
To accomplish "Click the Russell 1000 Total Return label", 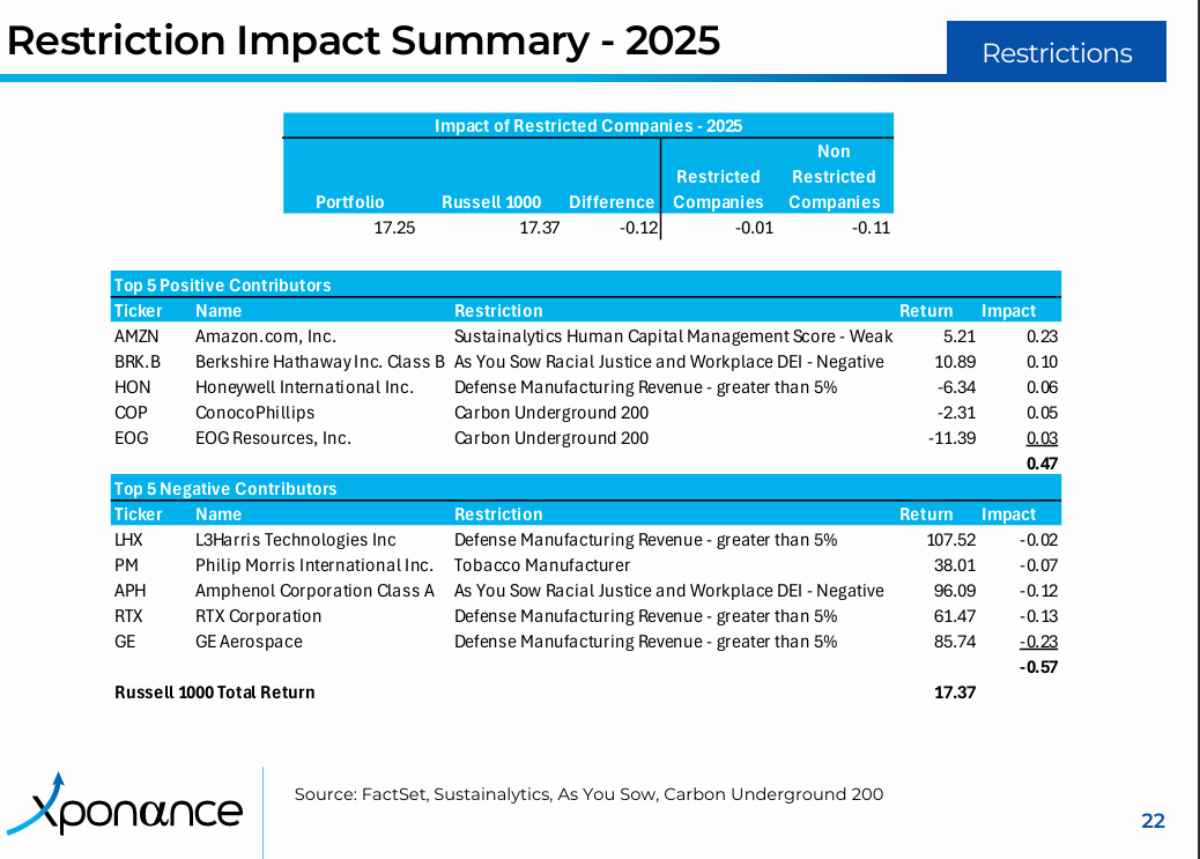I will click(x=214, y=692).
